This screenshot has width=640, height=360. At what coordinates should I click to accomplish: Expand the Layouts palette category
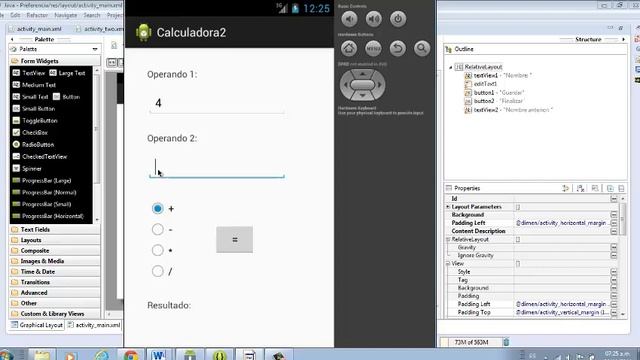click(x=55, y=240)
